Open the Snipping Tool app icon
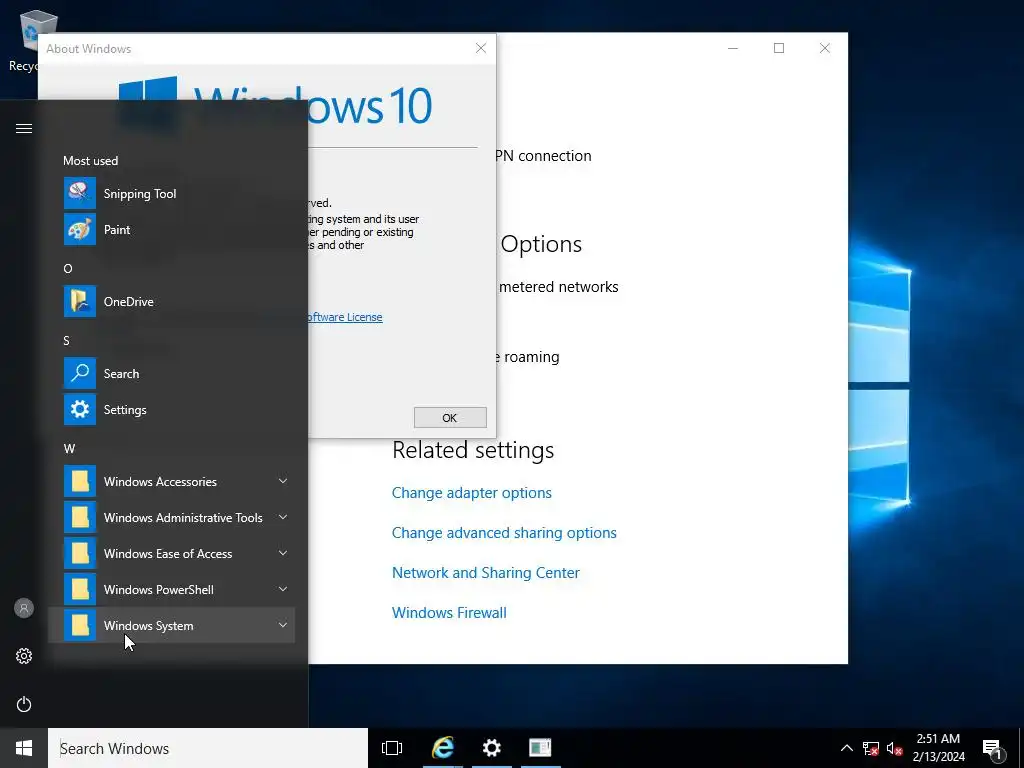The image size is (1024, 768). click(x=80, y=193)
